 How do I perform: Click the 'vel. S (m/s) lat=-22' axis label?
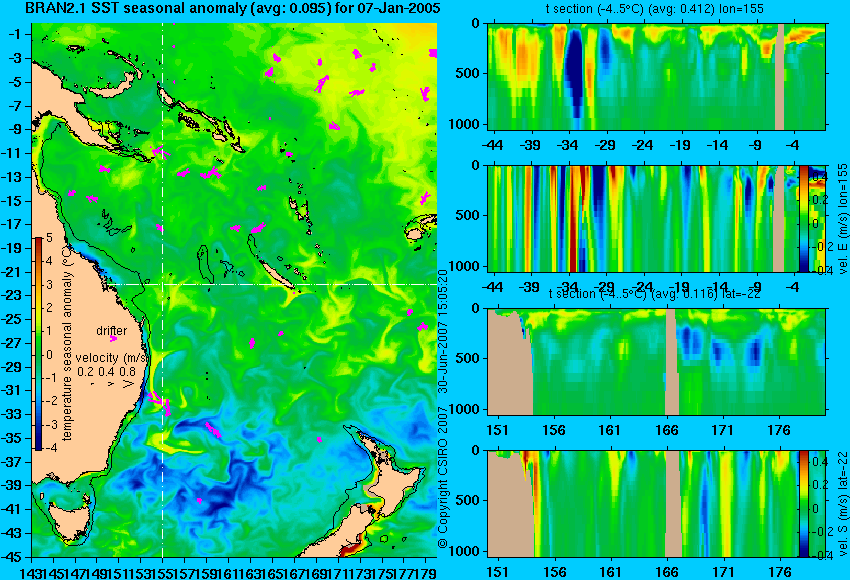click(x=842, y=504)
